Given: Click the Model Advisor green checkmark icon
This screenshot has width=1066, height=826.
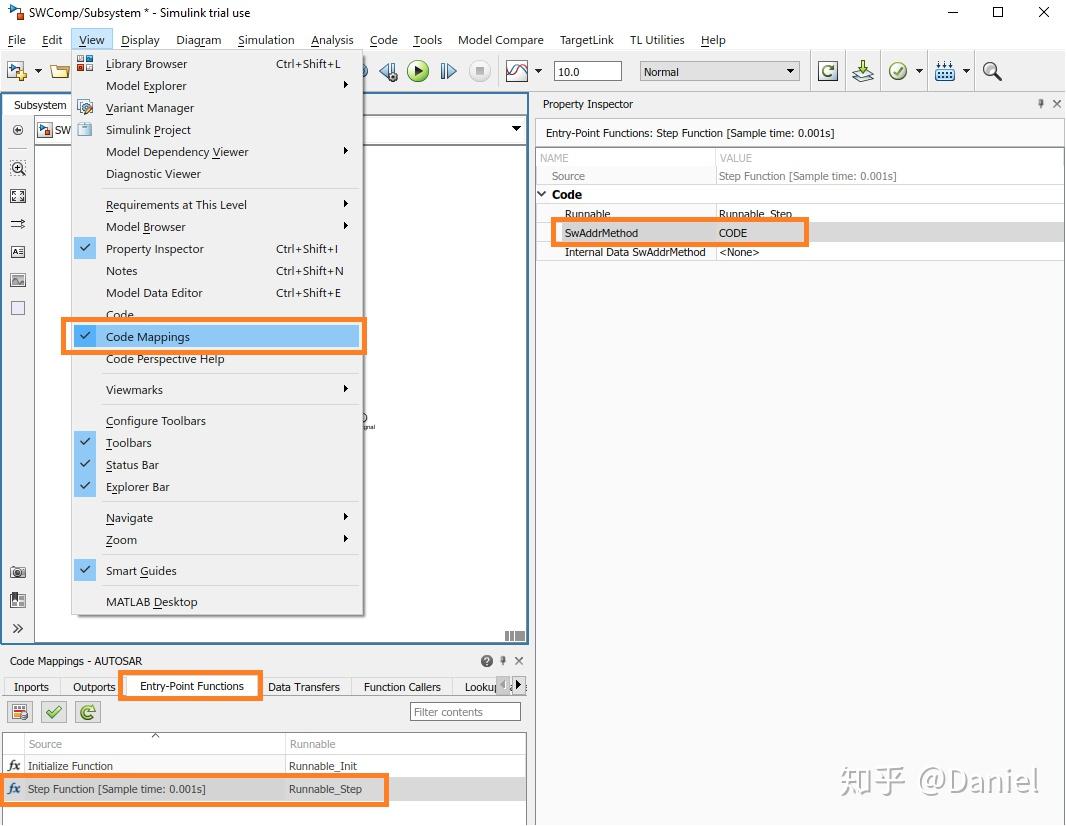Looking at the screenshot, I should click(x=898, y=71).
